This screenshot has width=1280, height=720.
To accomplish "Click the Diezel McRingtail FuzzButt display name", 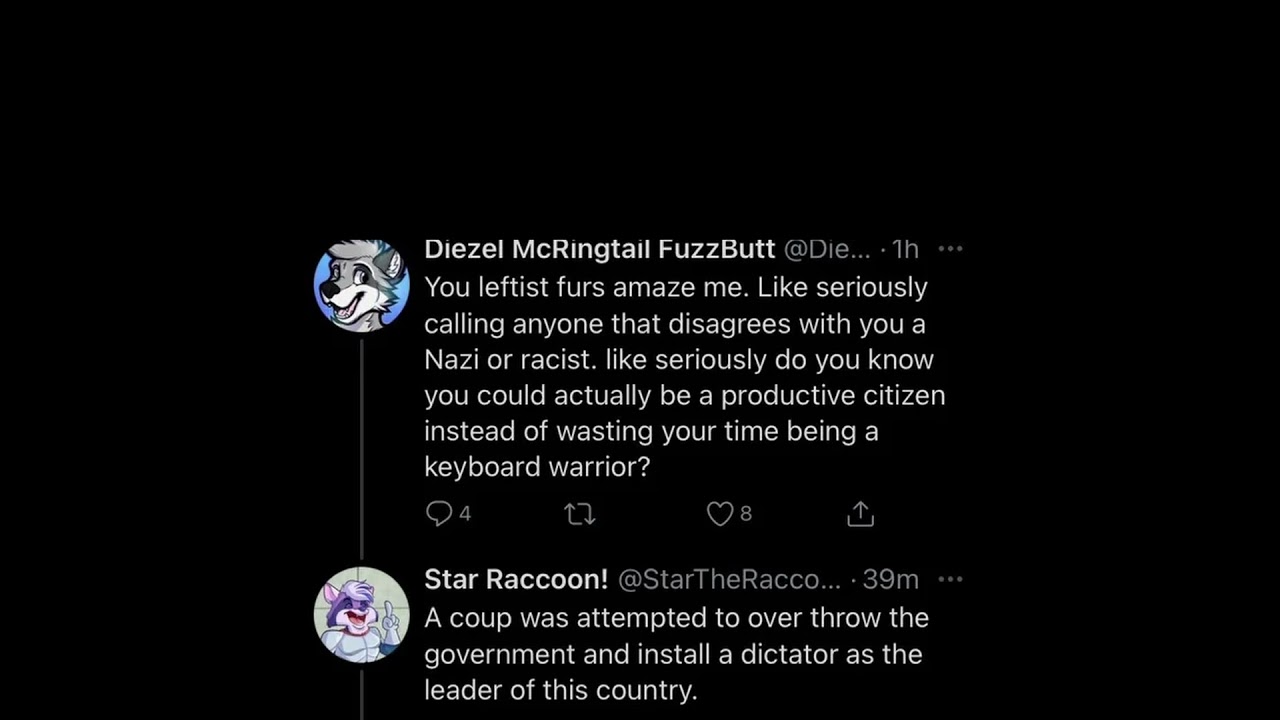I will pyautogui.click(x=599, y=249).
